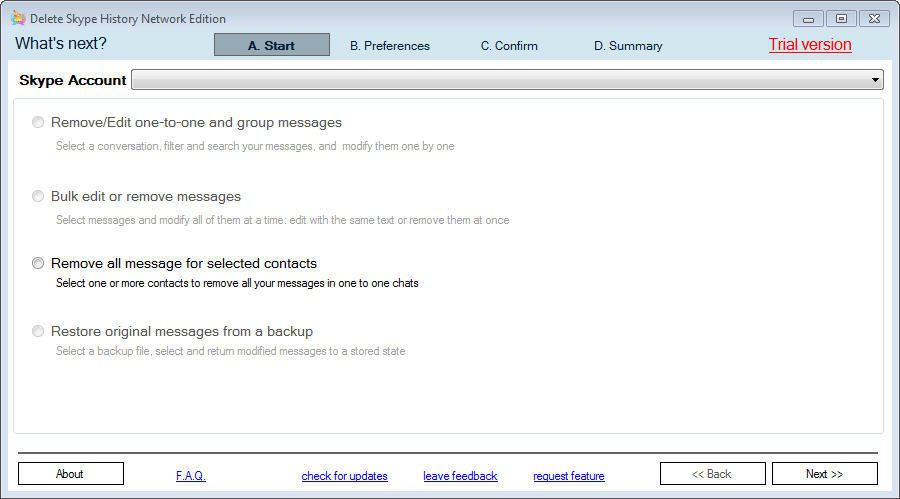Minimize the Delete Skype History window
This screenshot has width=900, height=499.
(x=808, y=19)
